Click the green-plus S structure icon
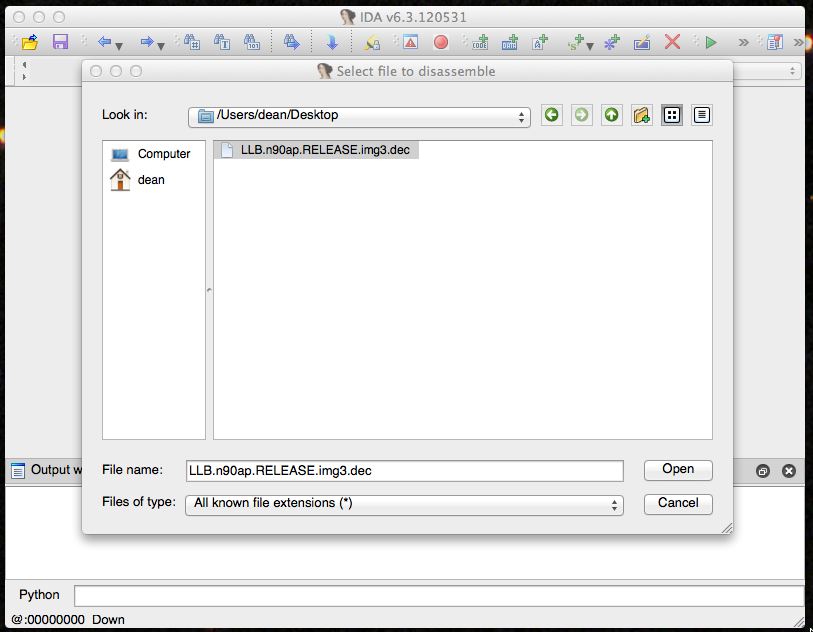Image resolution: width=813 pixels, height=632 pixels. pos(576,42)
